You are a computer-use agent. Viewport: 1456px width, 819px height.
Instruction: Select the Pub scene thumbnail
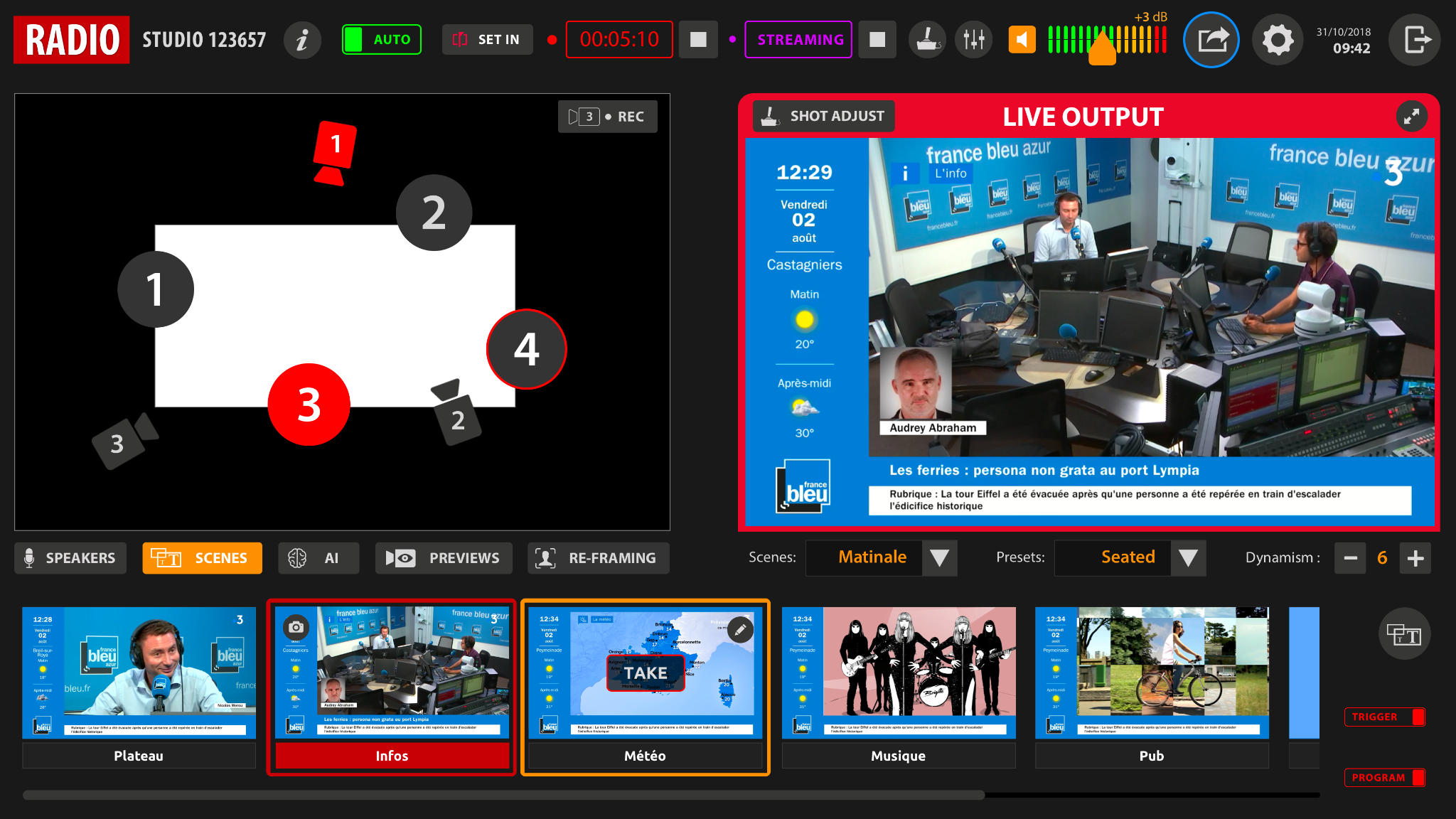pos(1152,673)
